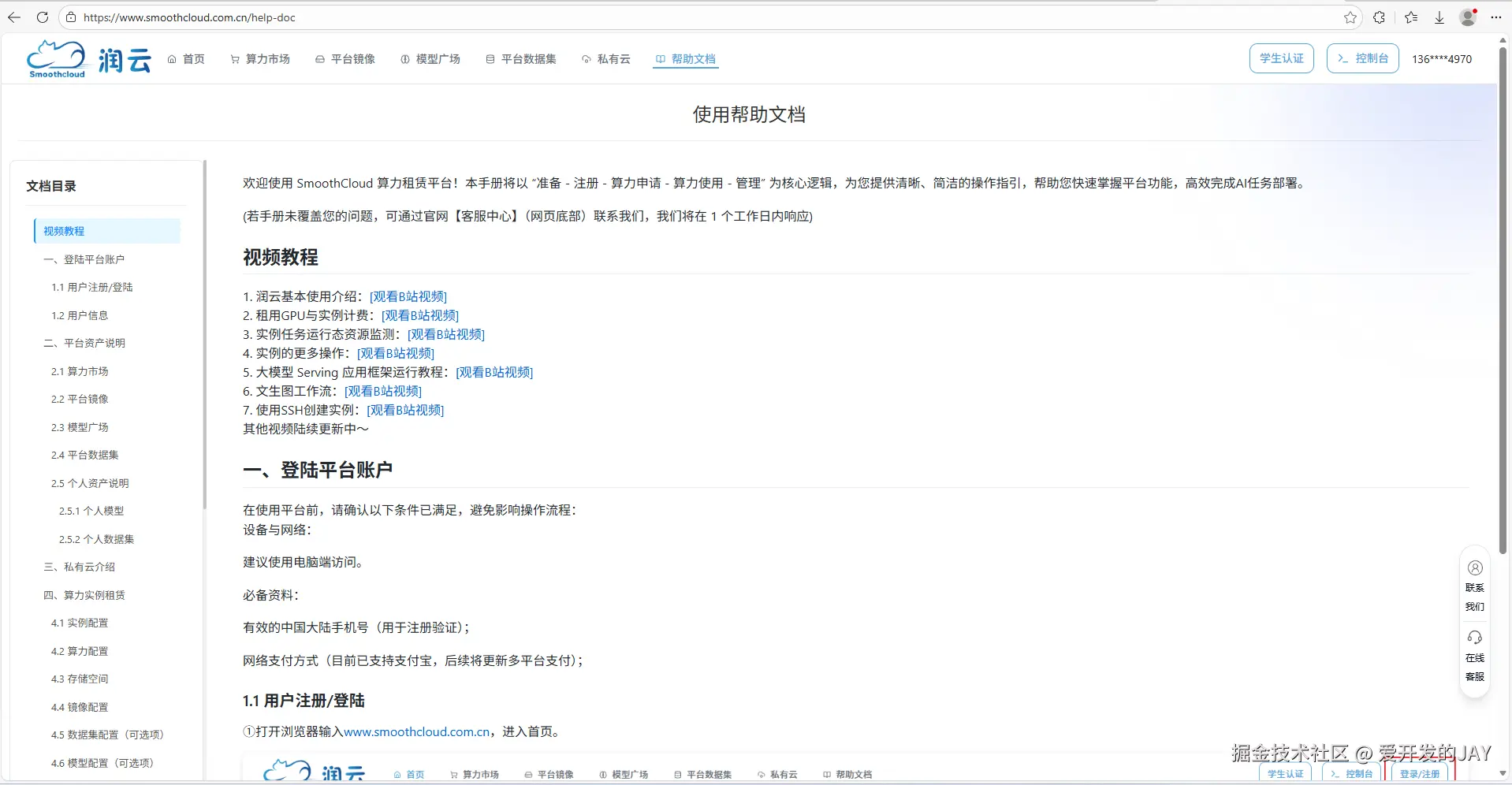
Task: Click the 文档目录 sidebar heading
Action: coord(51,186)
